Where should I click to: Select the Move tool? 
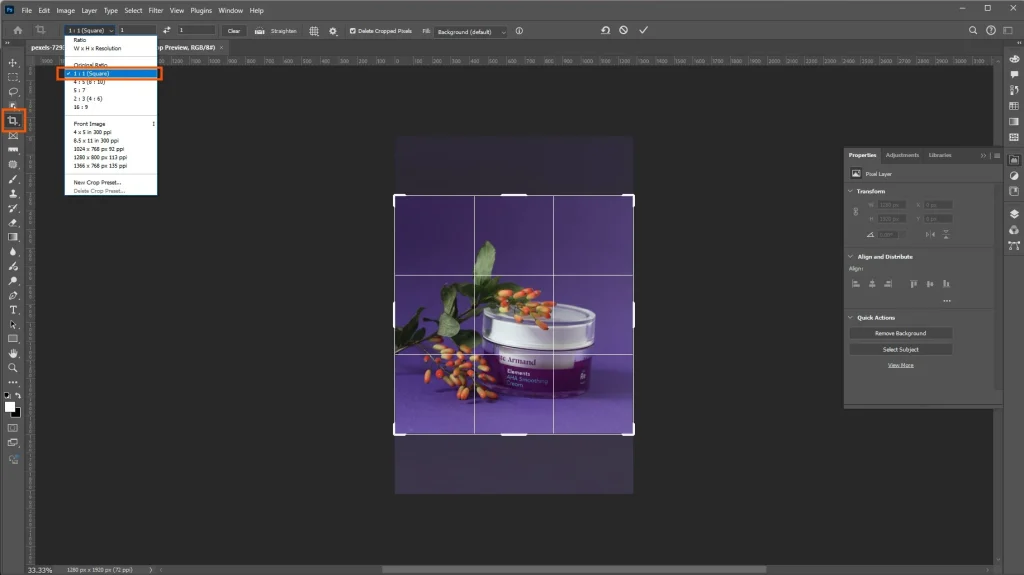12,63
